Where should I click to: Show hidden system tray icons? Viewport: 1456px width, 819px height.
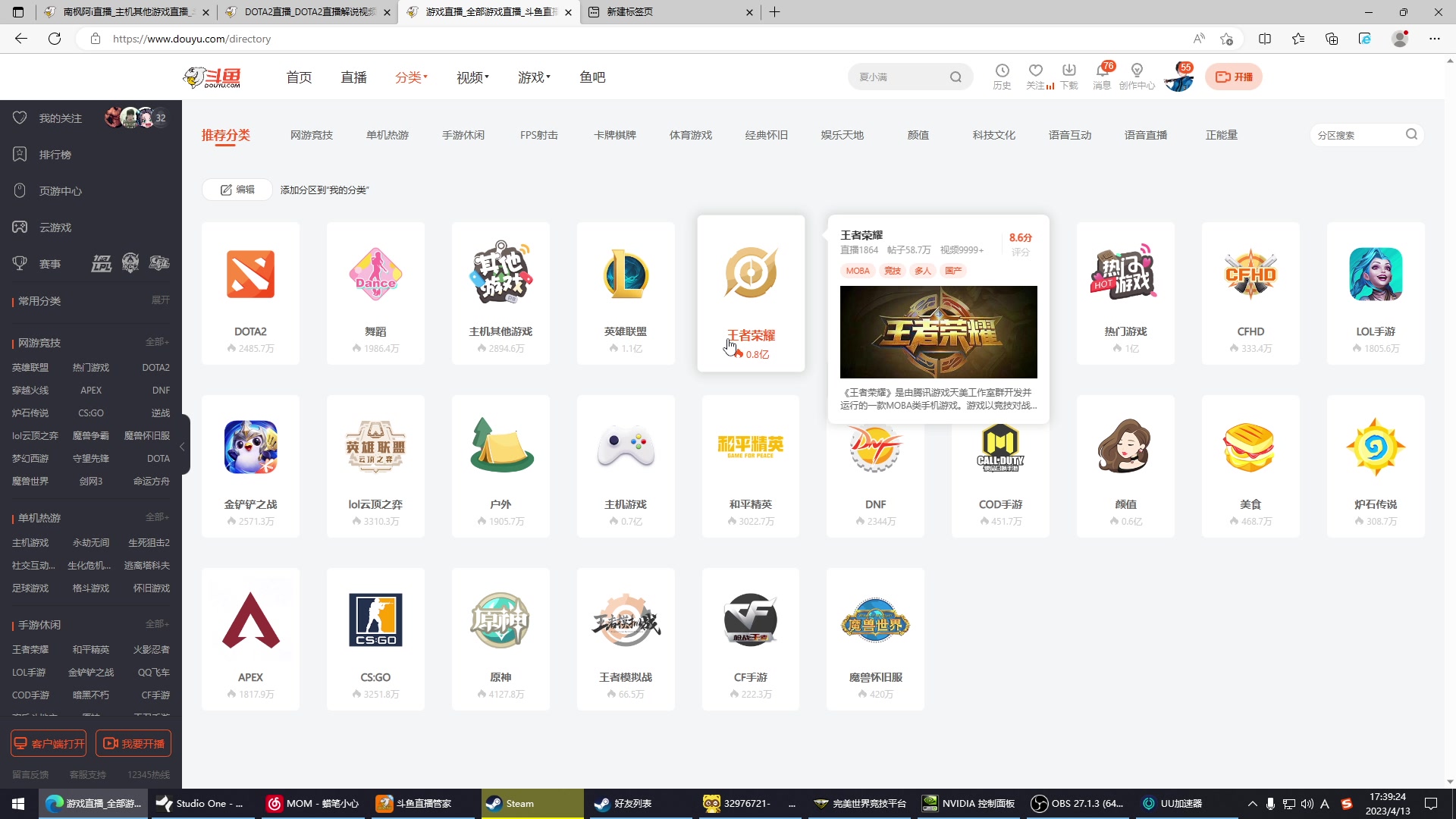pyautogui.click(x=1252, y=804)
